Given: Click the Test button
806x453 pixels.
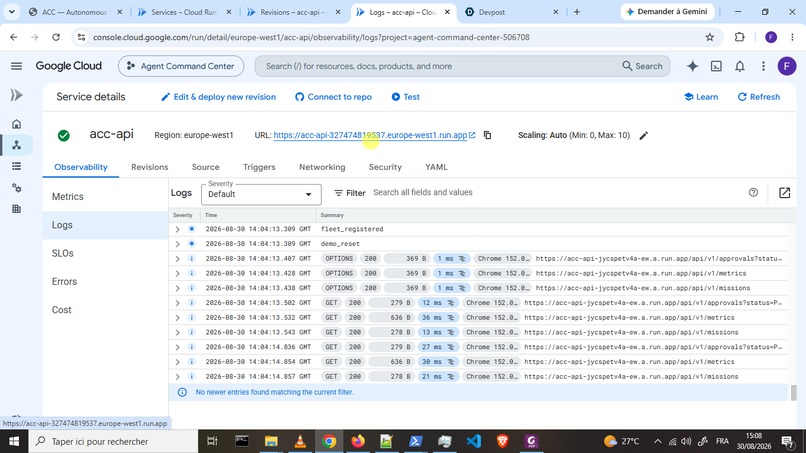Looking at the screenshot, I should tap(406, 97).
